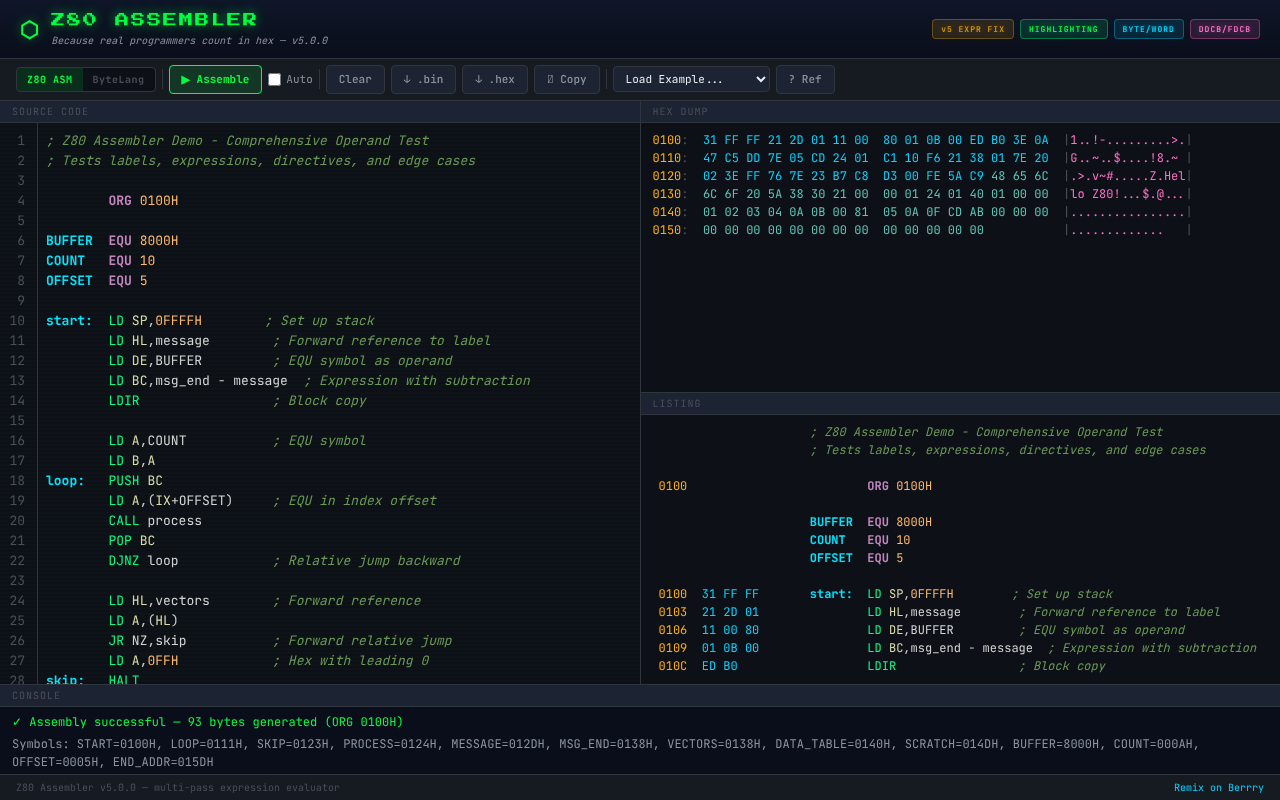Click the DDCB/FDCB badge
The image size is (1280, 800).
1225,29
